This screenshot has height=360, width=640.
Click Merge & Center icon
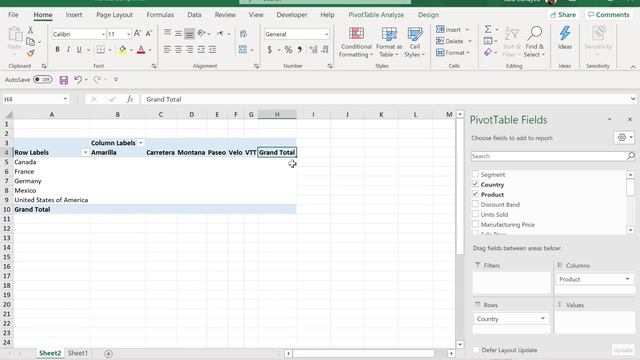243,50
